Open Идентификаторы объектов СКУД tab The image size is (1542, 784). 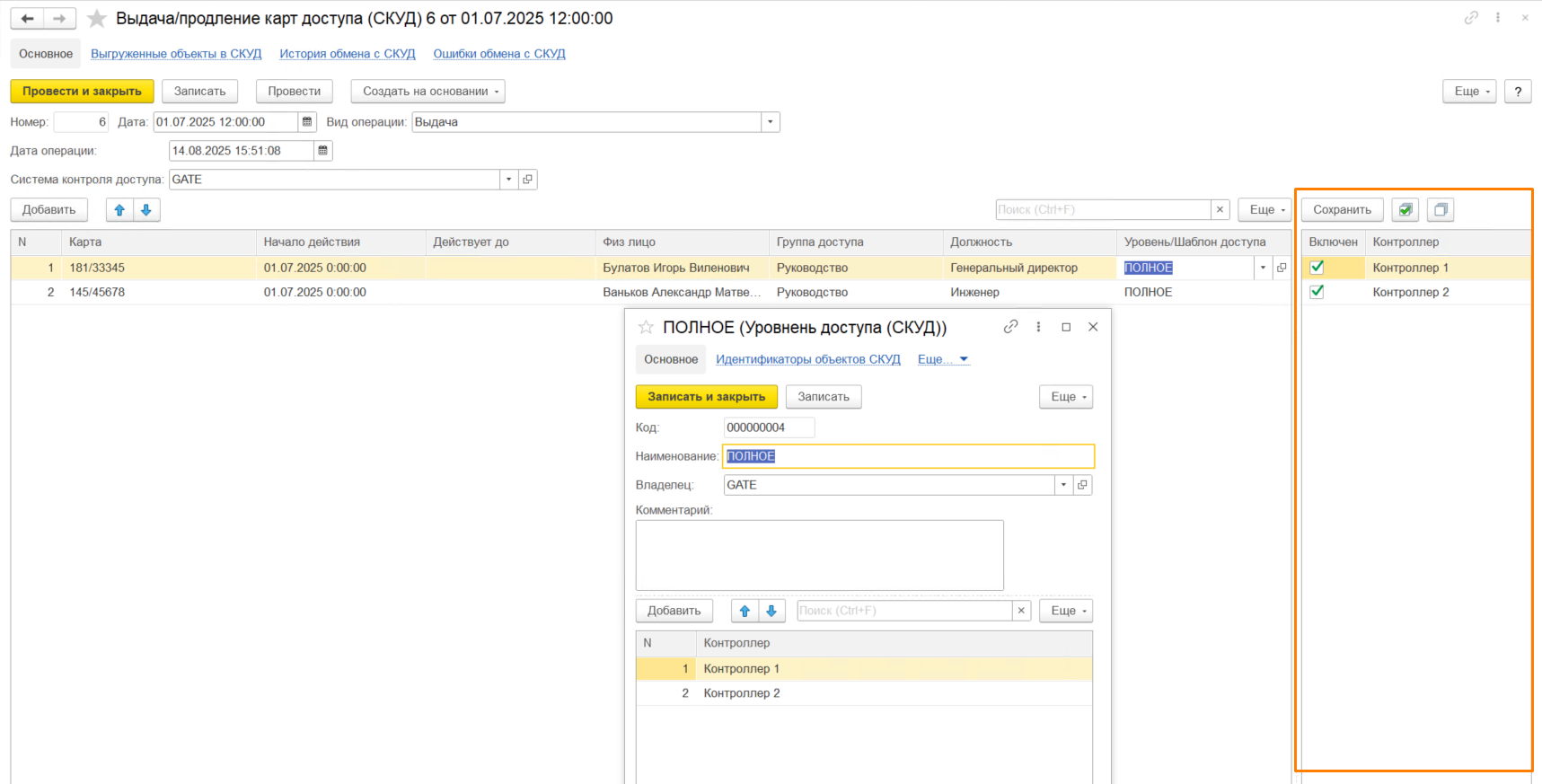[x=807, y=359]
